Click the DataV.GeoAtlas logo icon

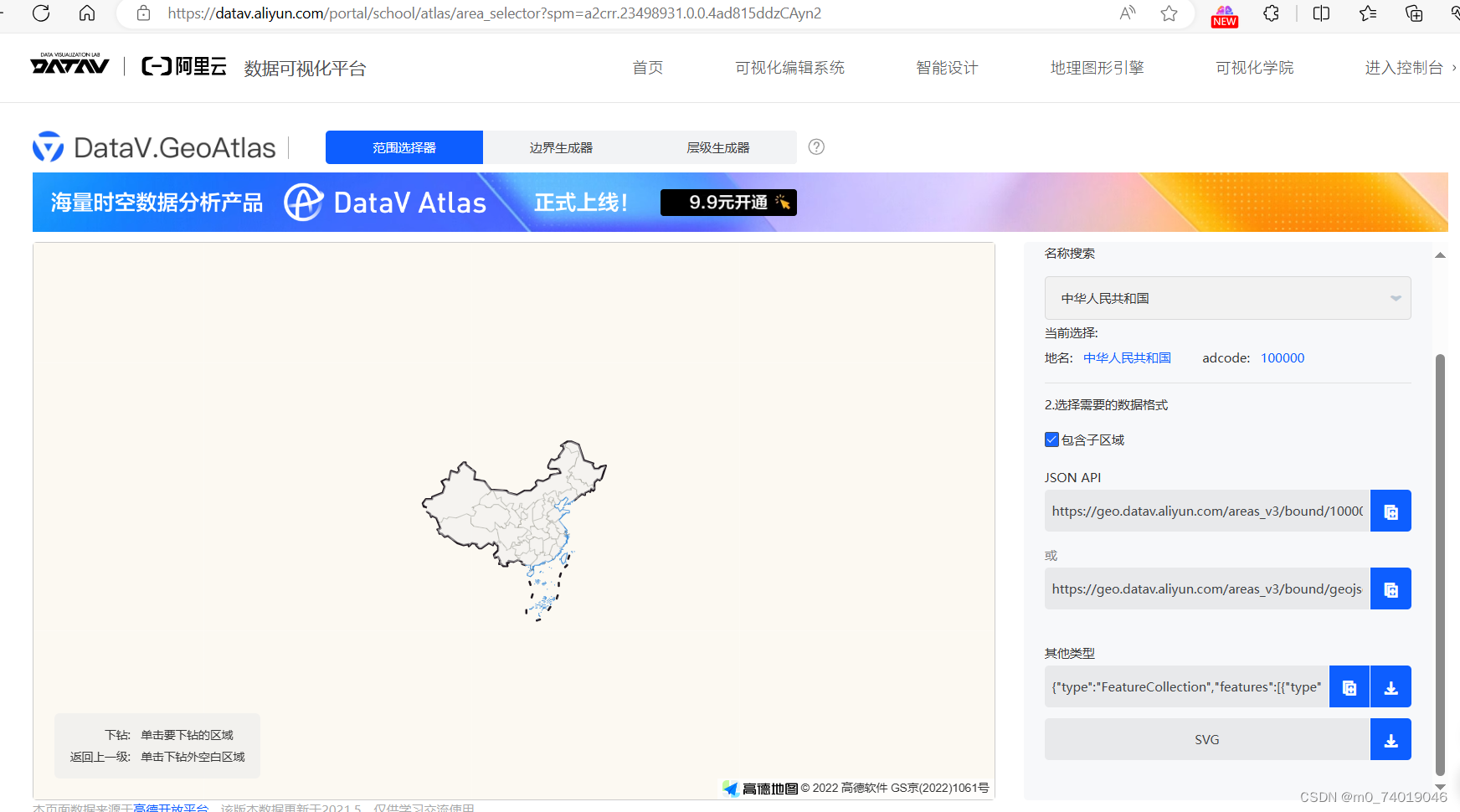(48, 146)
